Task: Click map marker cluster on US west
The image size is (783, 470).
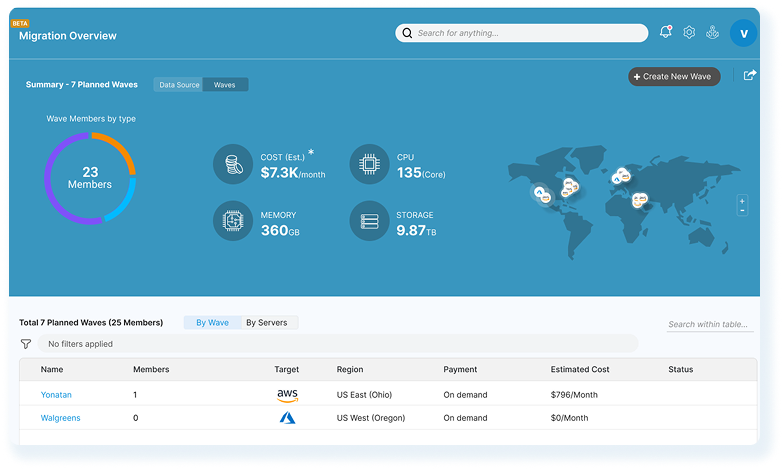Action: pos(542,194)
